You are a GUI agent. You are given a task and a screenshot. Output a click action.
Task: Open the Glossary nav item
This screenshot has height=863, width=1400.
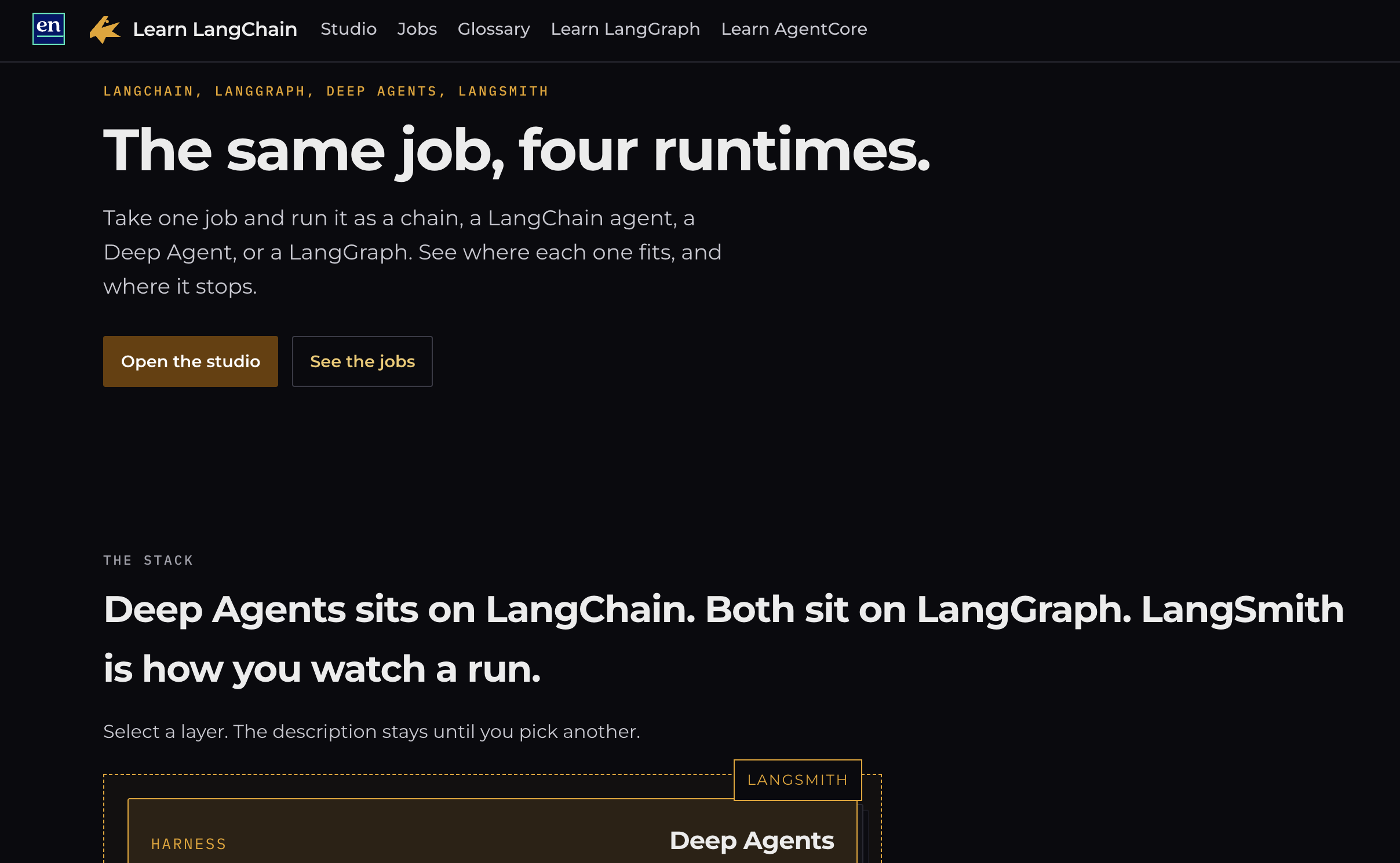(x=494, y=29)
